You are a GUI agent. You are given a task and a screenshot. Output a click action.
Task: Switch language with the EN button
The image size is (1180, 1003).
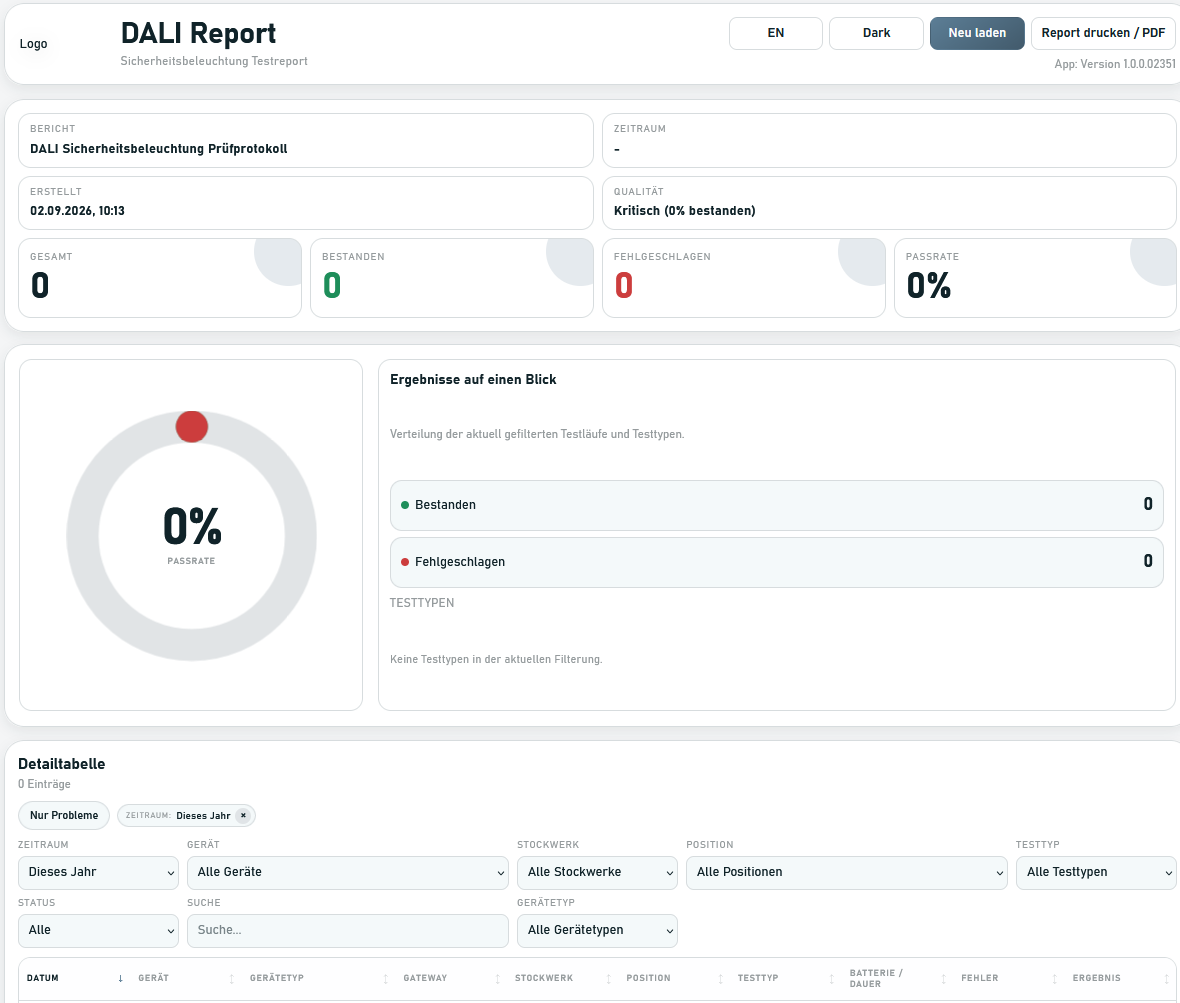click(775, 33)
